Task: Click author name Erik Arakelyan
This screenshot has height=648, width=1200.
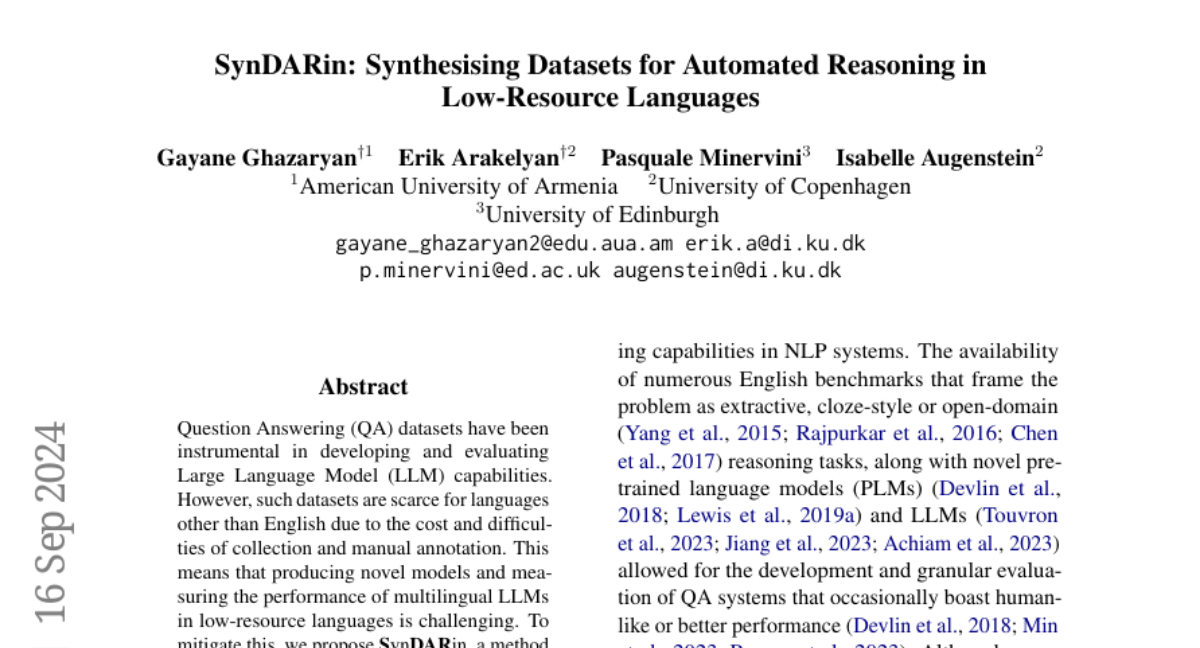Action: point(478,157)
